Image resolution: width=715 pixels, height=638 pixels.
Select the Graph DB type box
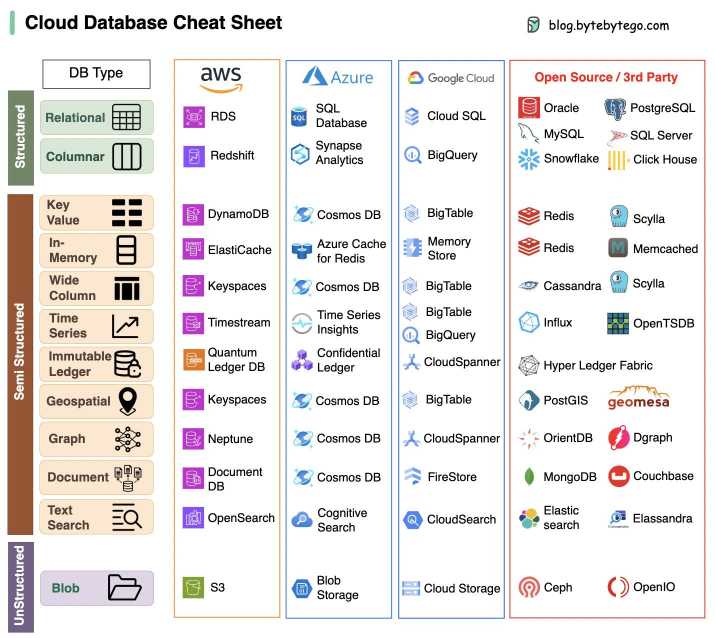(97, 439)
